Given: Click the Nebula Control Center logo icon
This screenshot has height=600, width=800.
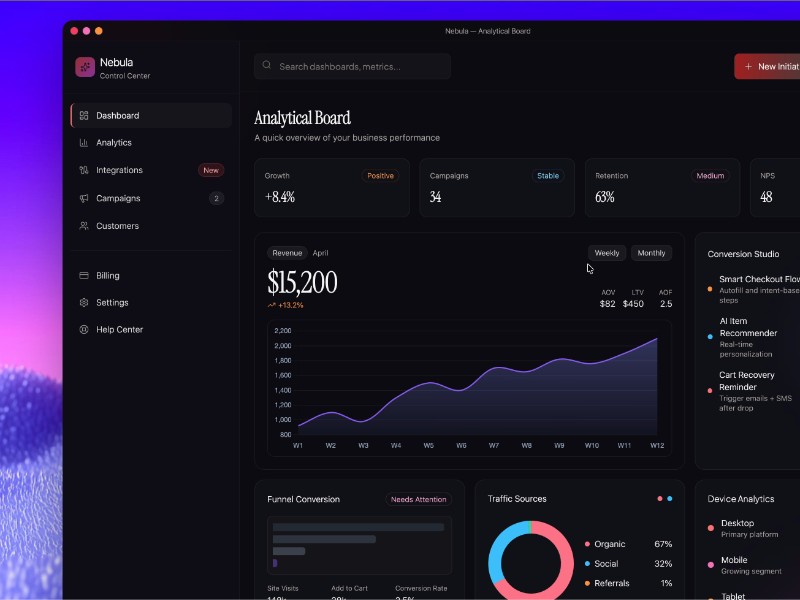Looking at the screenshot, I should coord(86,68).
